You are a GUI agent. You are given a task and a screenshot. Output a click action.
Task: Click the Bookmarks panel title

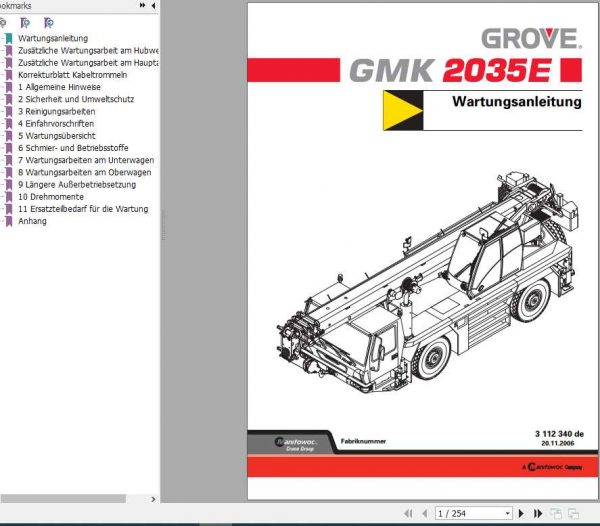[x=15, y=6]
